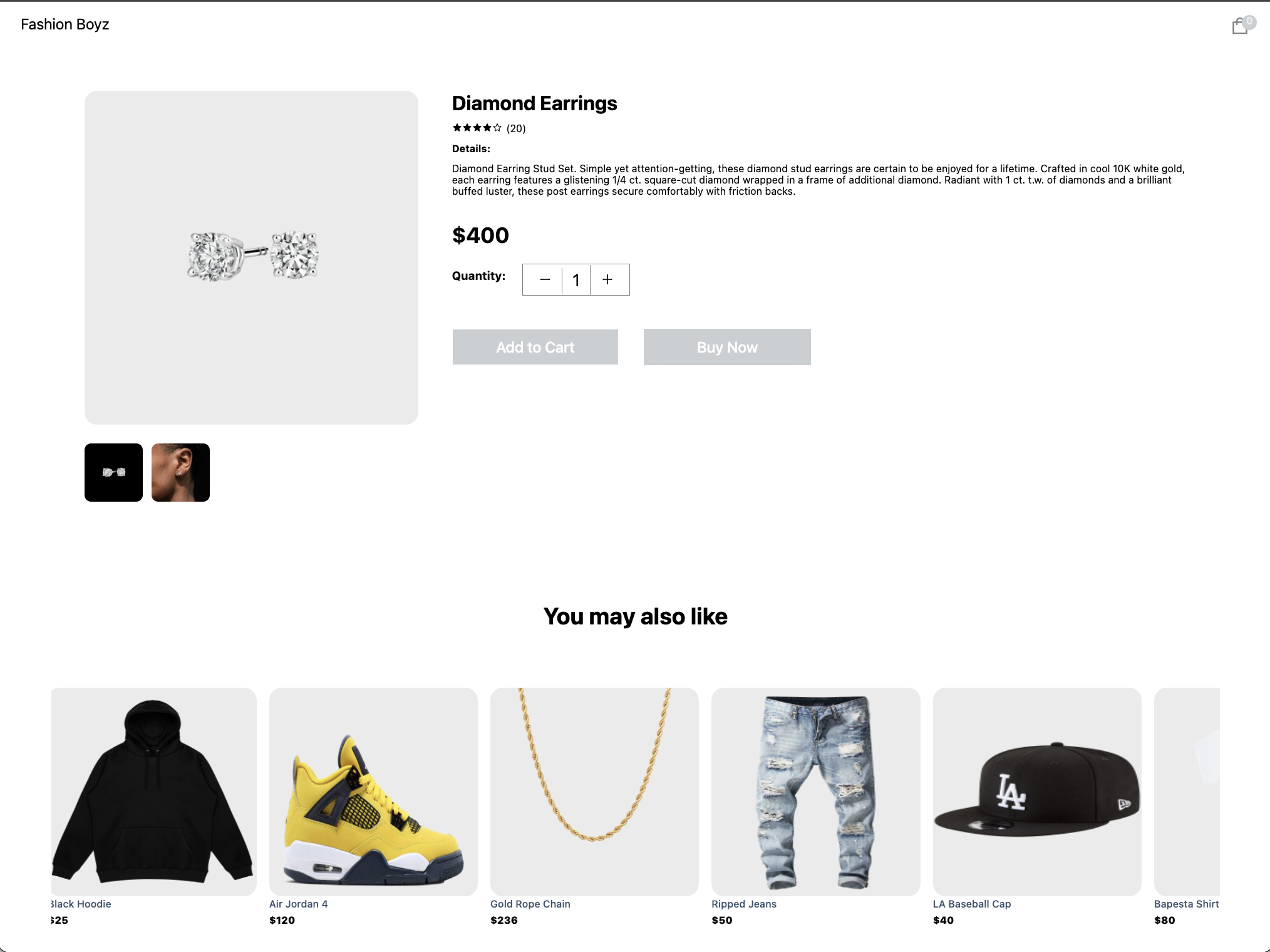
Task: Click the Gold Rope Chain title link
Action: click(x=530, y=904)
